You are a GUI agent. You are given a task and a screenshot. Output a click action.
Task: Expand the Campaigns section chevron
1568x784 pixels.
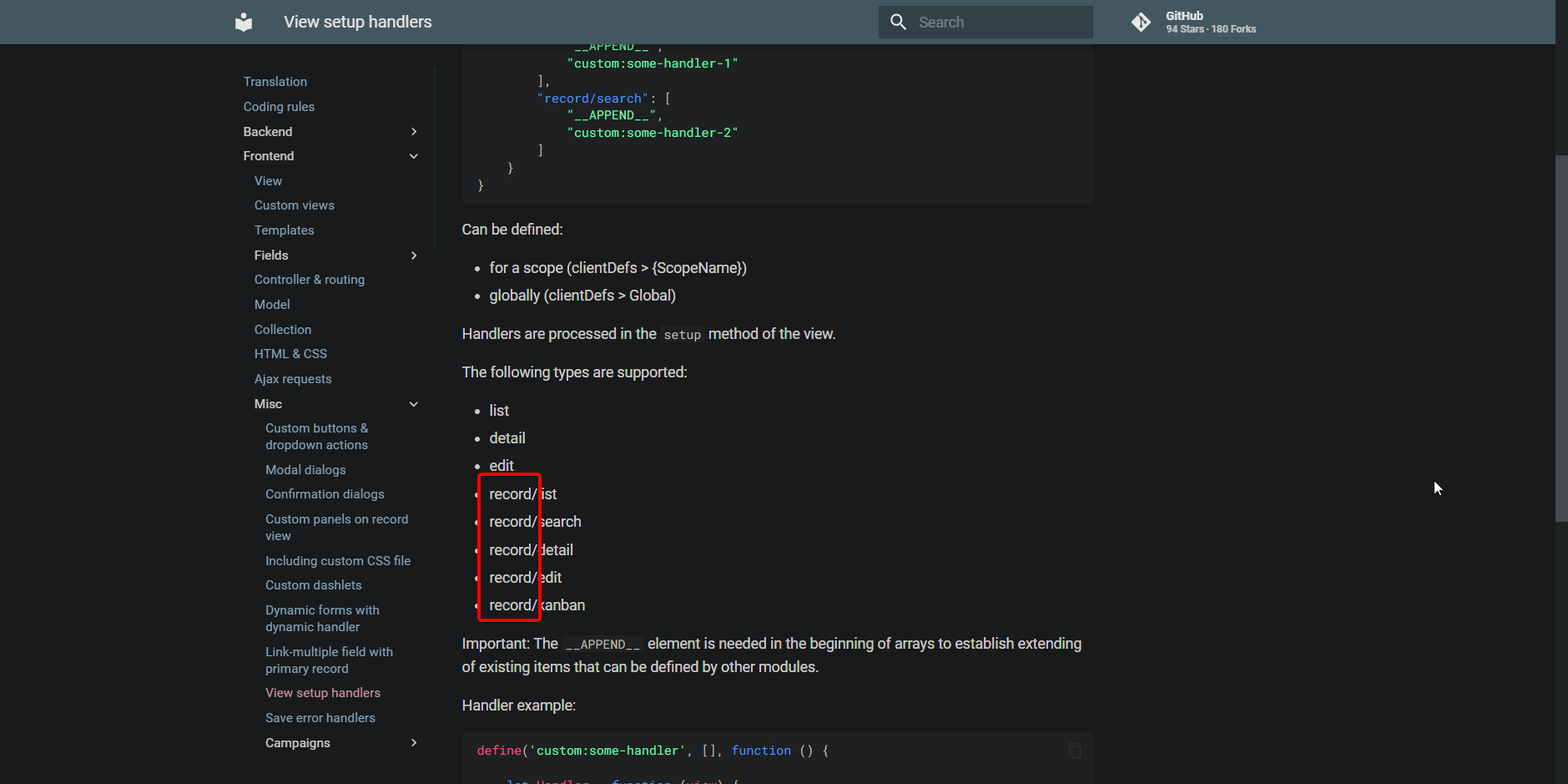click(x=414, y=743)
